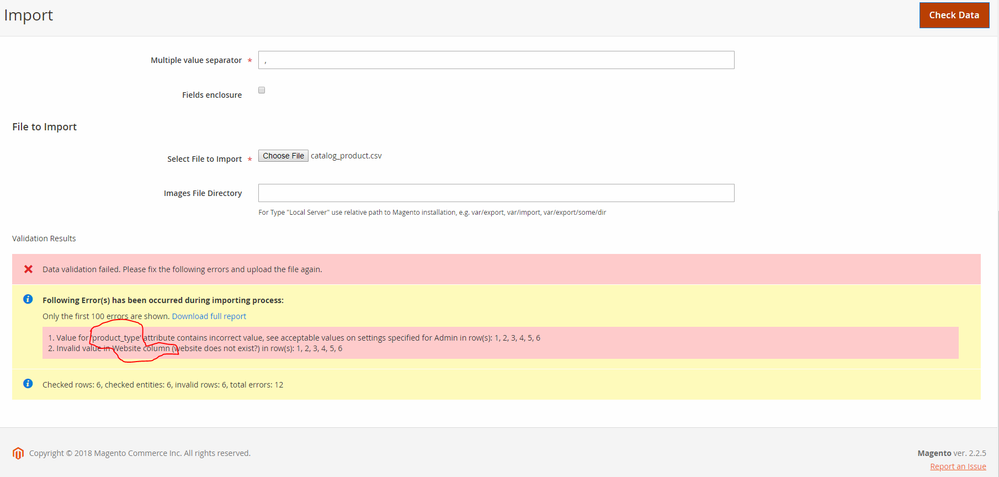Focus the Images File Directory text box
999x477 pixels.
[x=496, y=193]
